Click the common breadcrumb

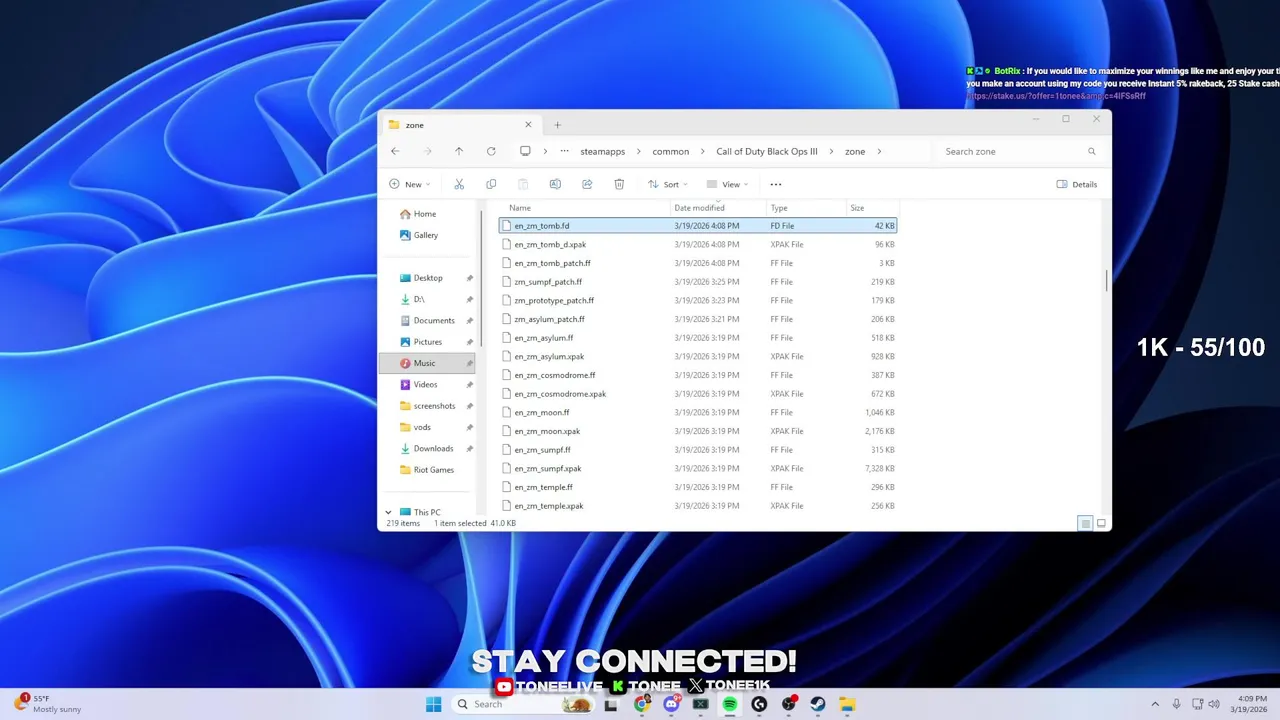click(670, 151)
